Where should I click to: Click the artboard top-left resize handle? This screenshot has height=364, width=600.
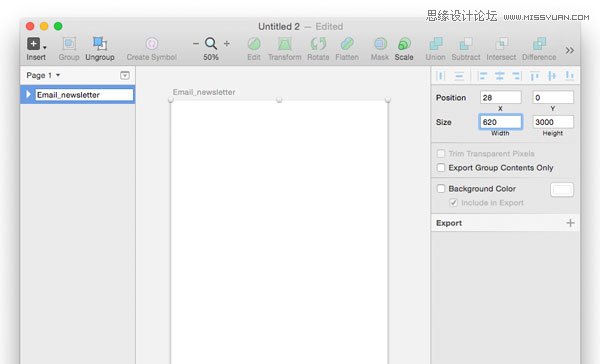pos(171,100)
